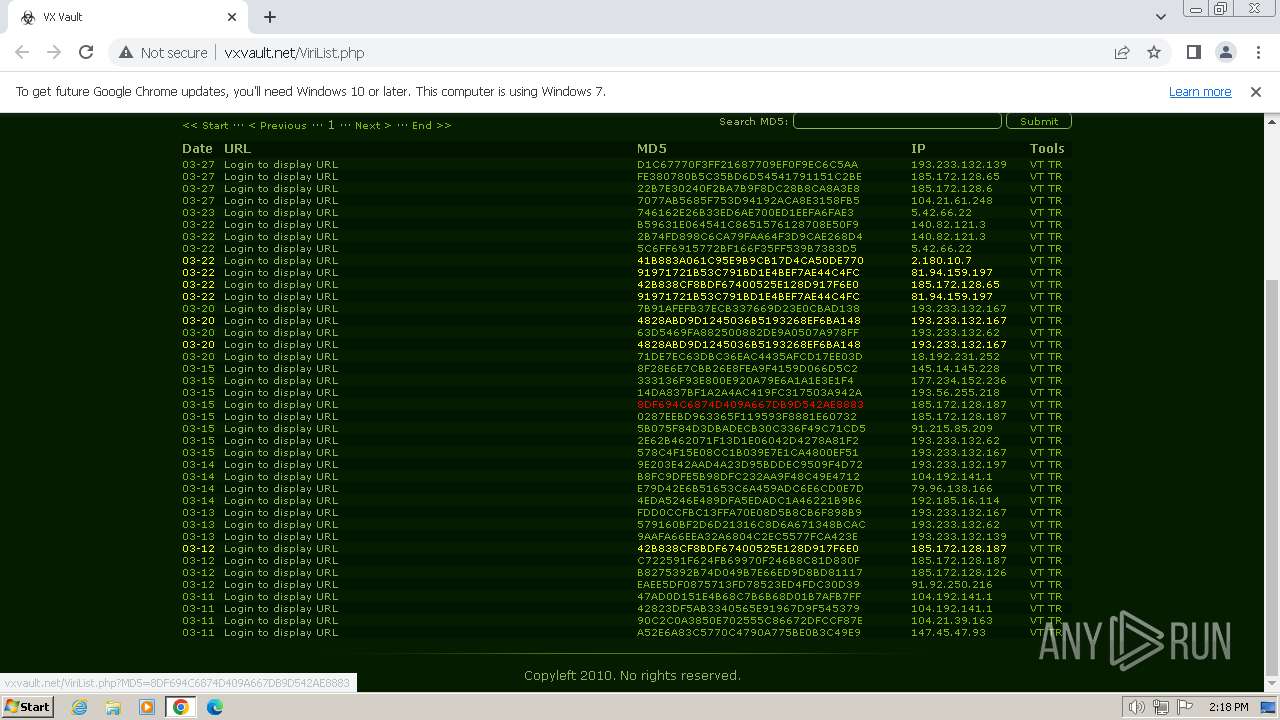Click the system clock 2:18 PM
Viewport: 1280px width, 720px height.
pyautogui.click(x=1228, y=707)
